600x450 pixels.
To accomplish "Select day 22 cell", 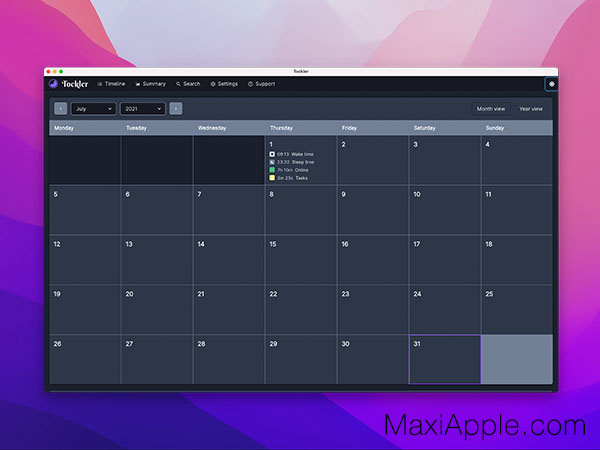I will (x=300, y=310).
